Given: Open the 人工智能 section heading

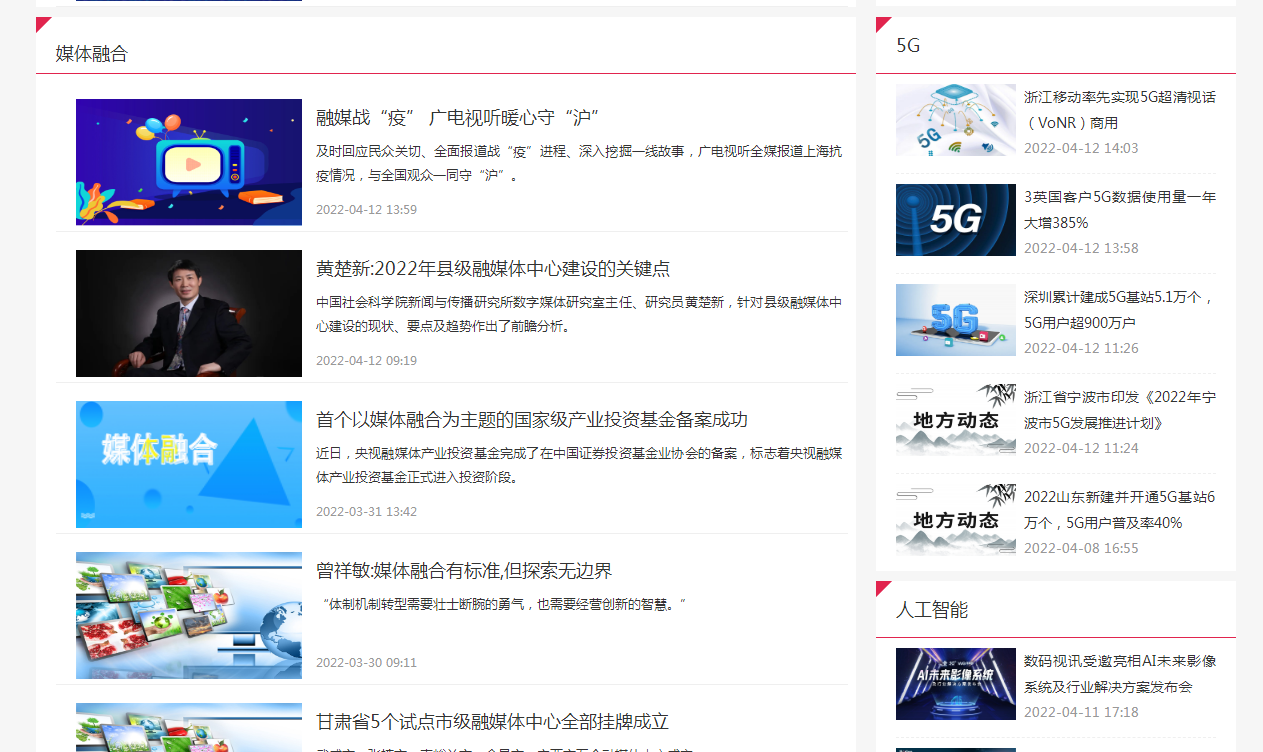Looking at the screenshot, I should pos(932,609).
